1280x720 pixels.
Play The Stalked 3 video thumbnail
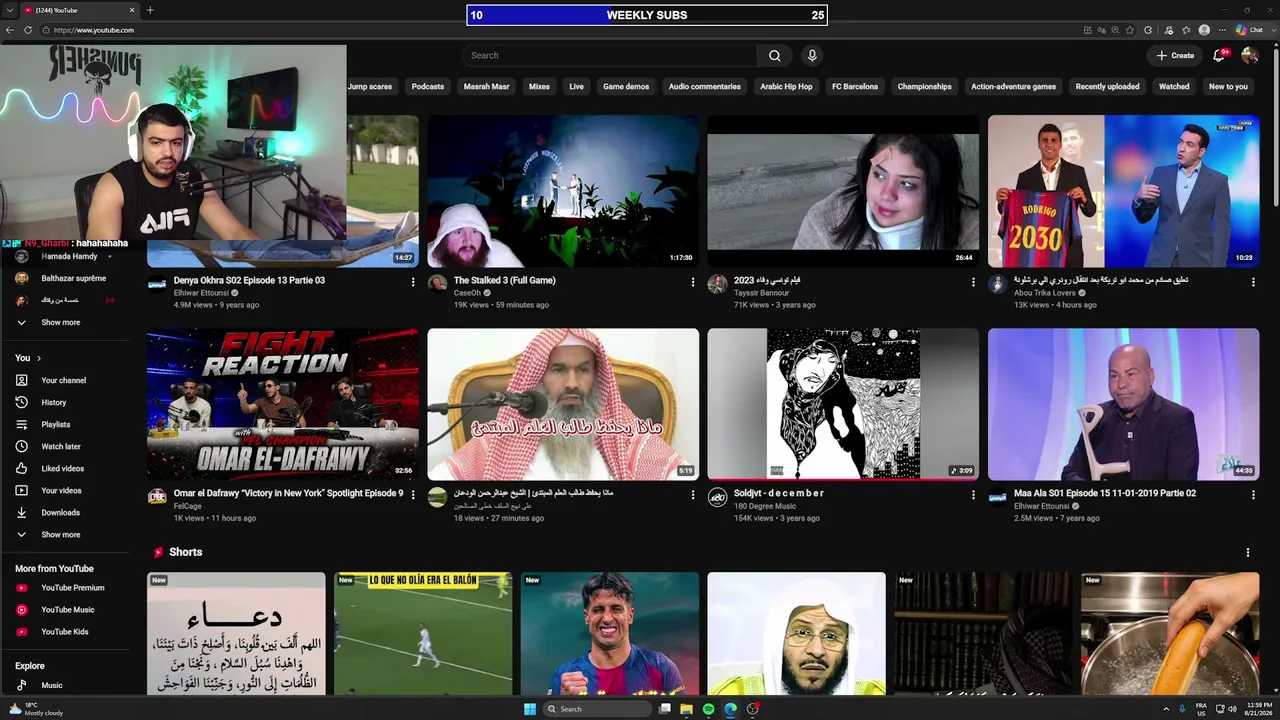pyautogui.click(x=563, y=191)
